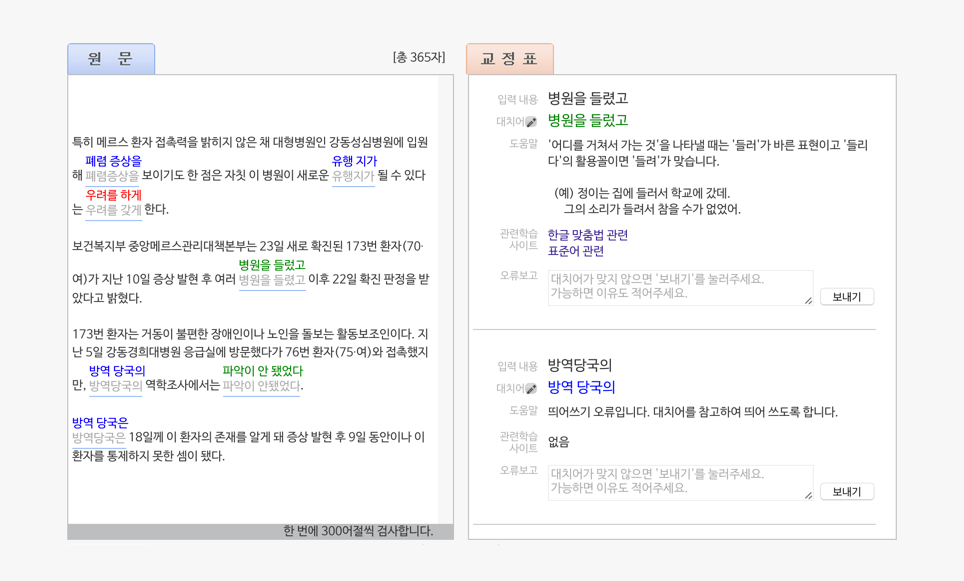Viewport: 964px width, 581px height.
Task: Click 보내기 button for 방역당국의 entry
Action: tap(847, 492)
